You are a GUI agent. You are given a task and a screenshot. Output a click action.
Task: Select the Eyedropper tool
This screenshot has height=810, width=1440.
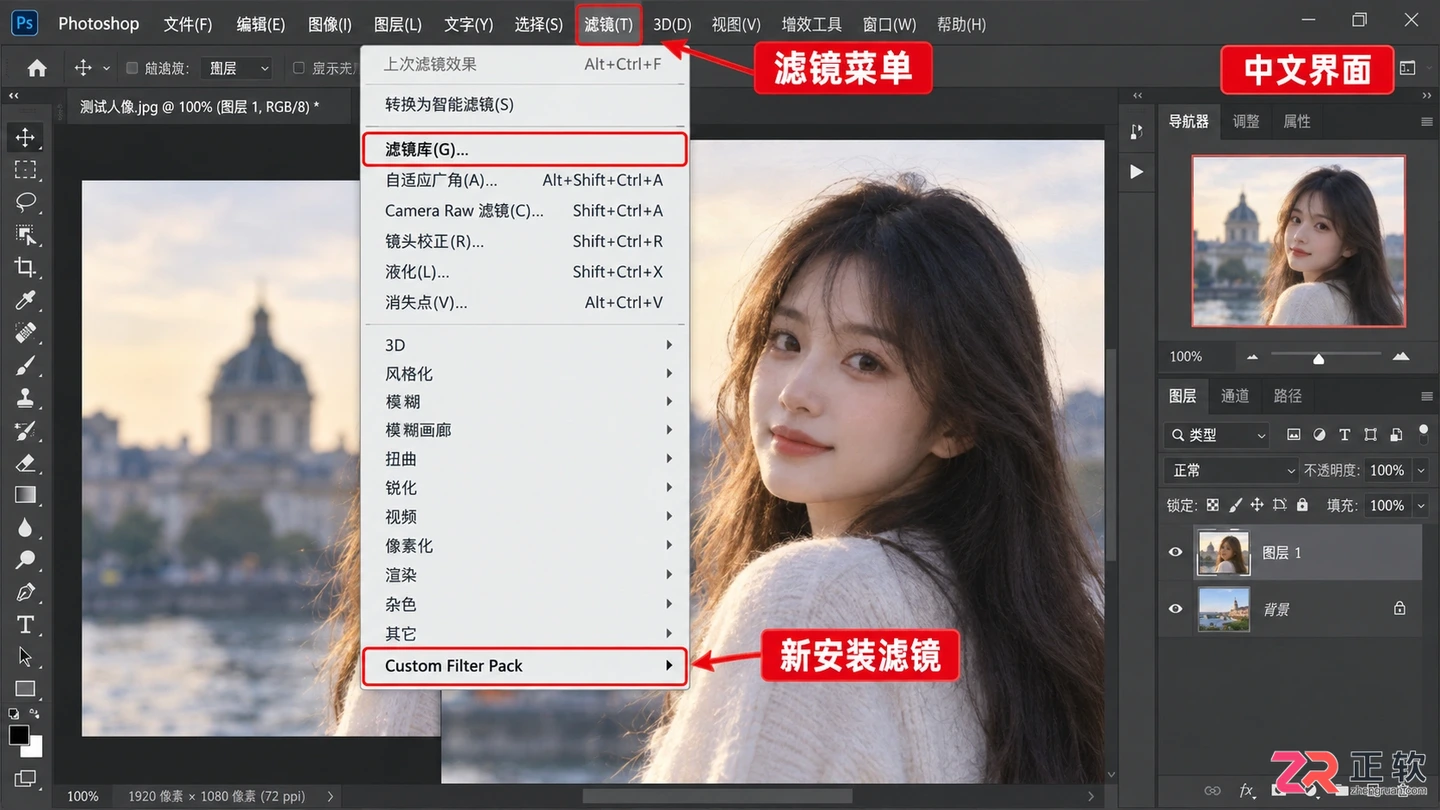point(25,300)
